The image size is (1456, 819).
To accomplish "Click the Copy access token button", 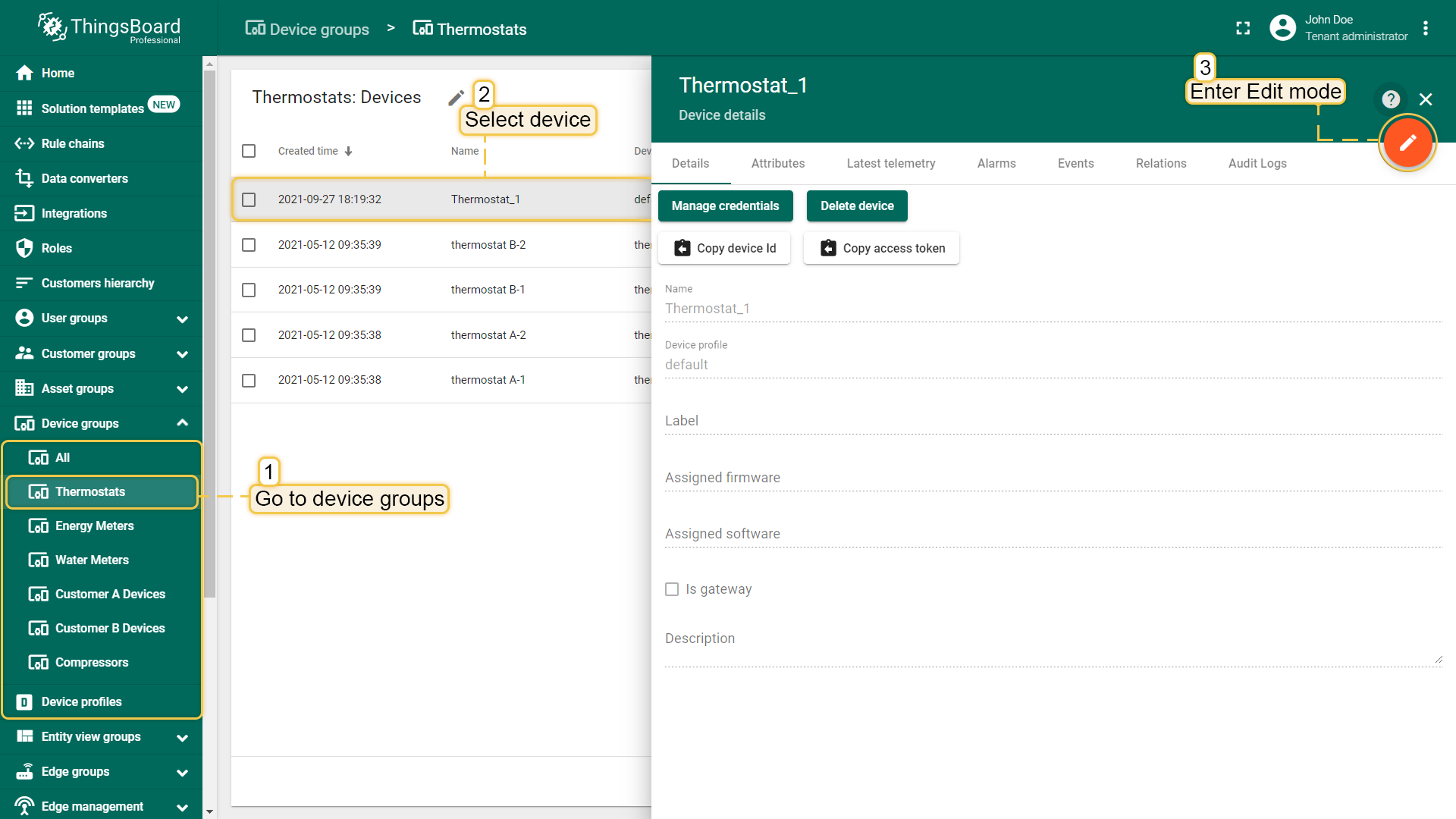I will click(x=881, y=248).
